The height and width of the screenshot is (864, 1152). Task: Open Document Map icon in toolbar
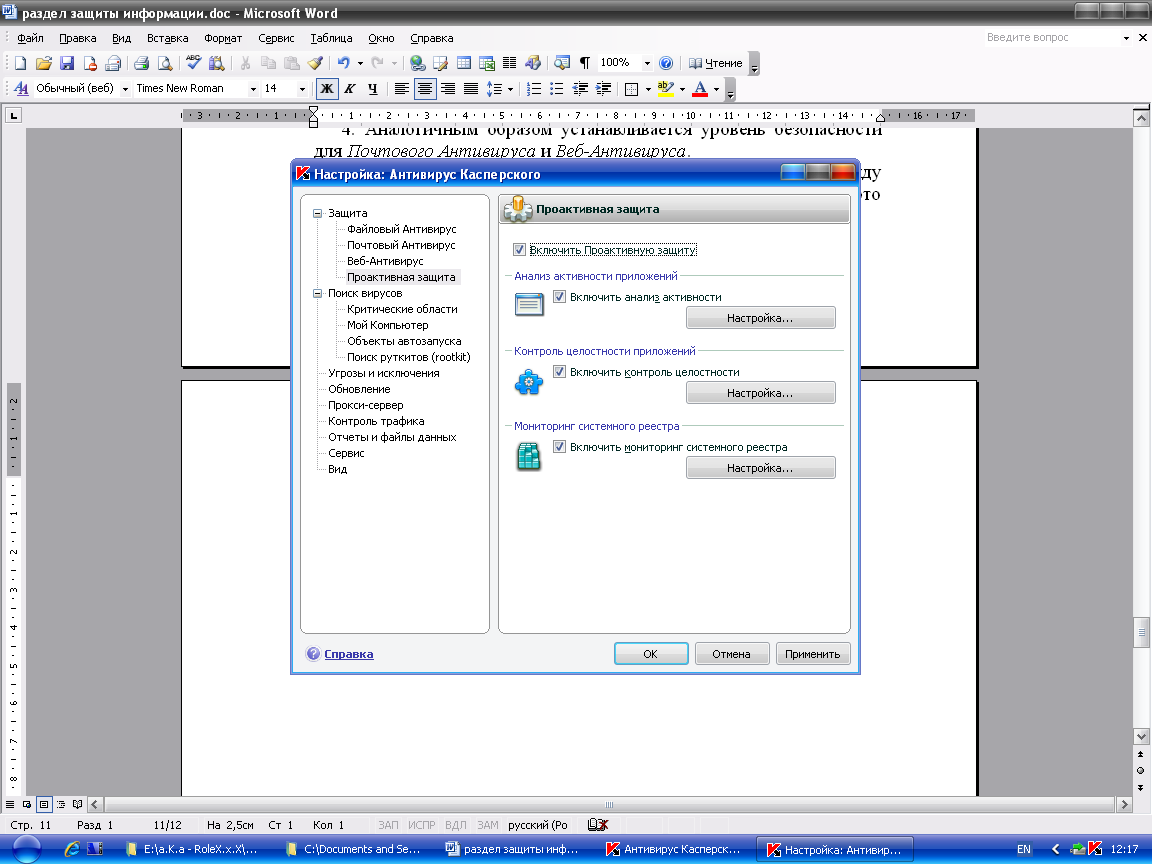562,63
